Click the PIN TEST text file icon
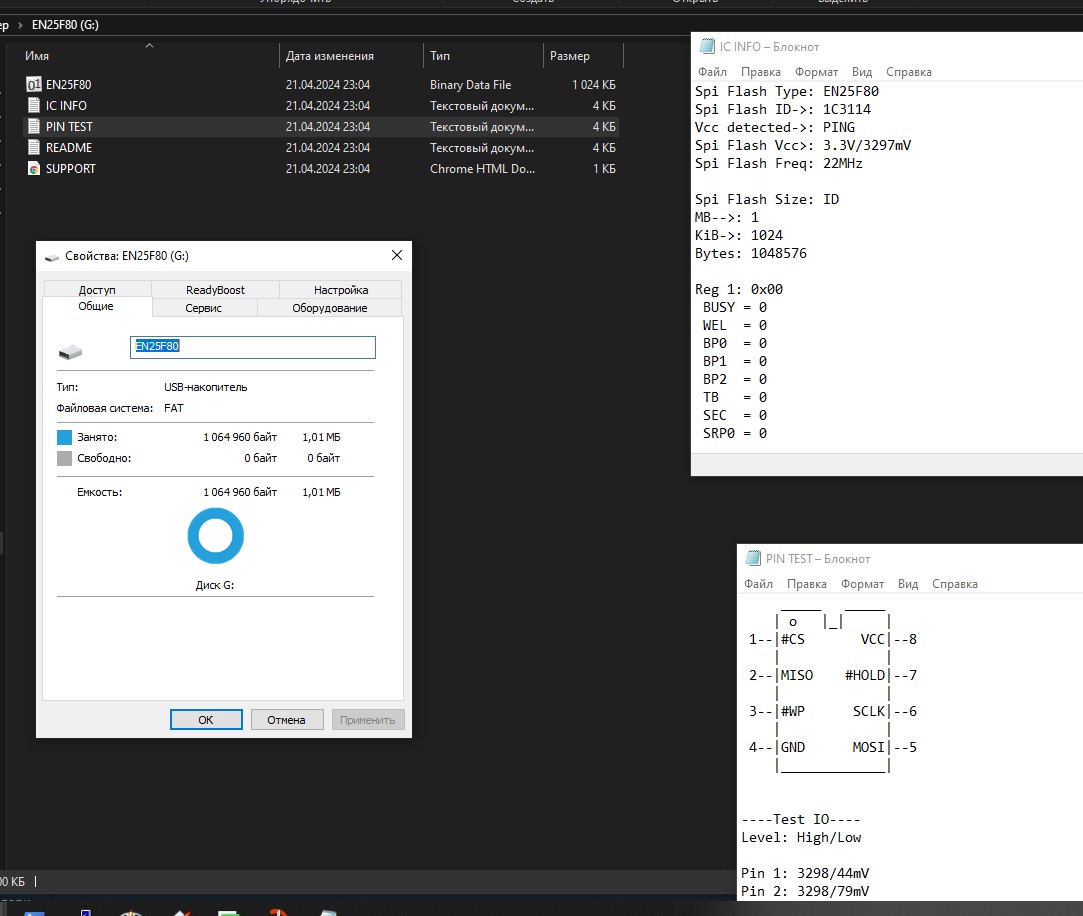Image resolution: width=1083 pixels, height=916 pixels. tap(34, 126)
